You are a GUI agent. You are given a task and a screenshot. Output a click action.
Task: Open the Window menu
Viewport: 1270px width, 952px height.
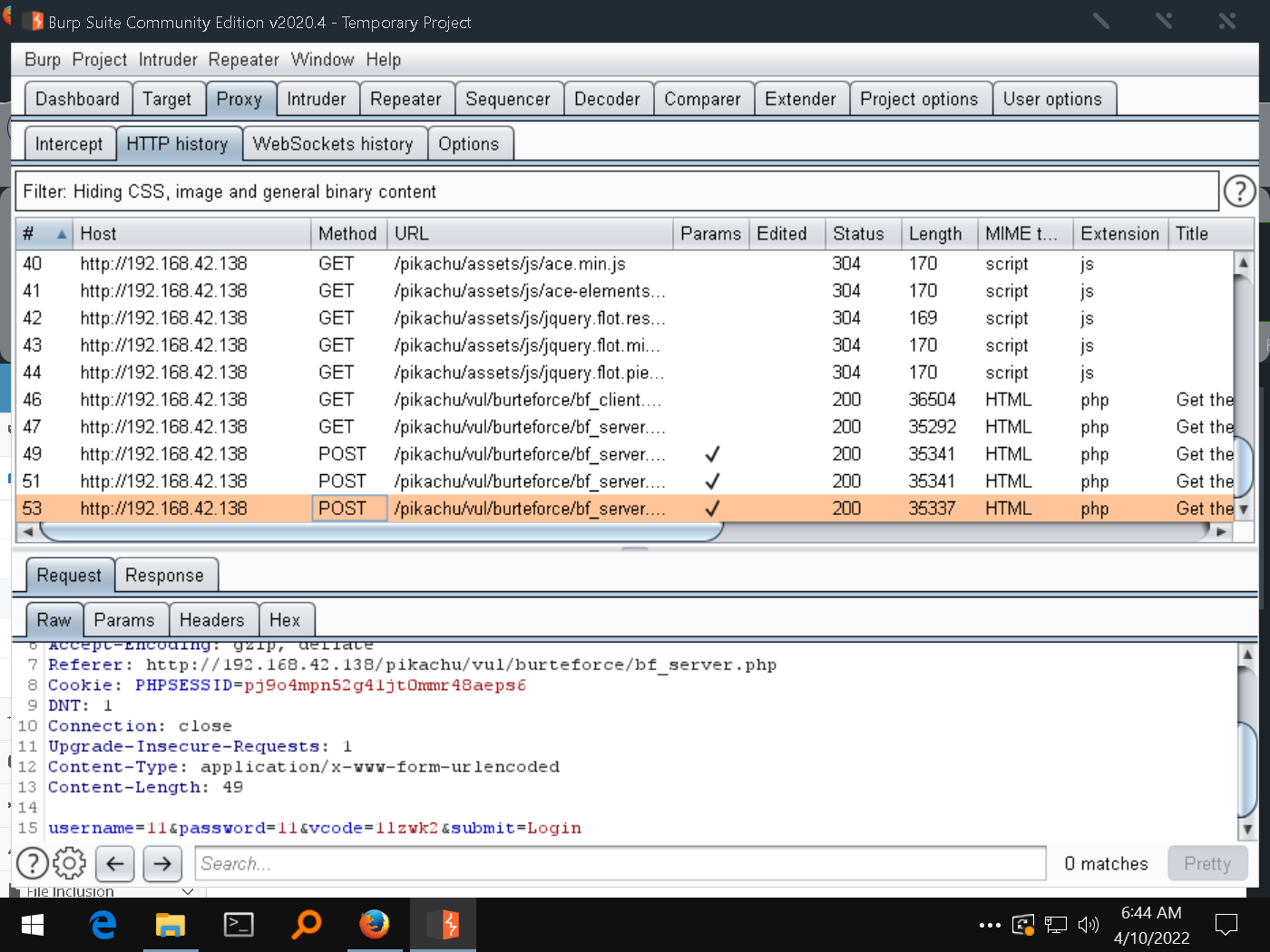[x=322, y=60]
